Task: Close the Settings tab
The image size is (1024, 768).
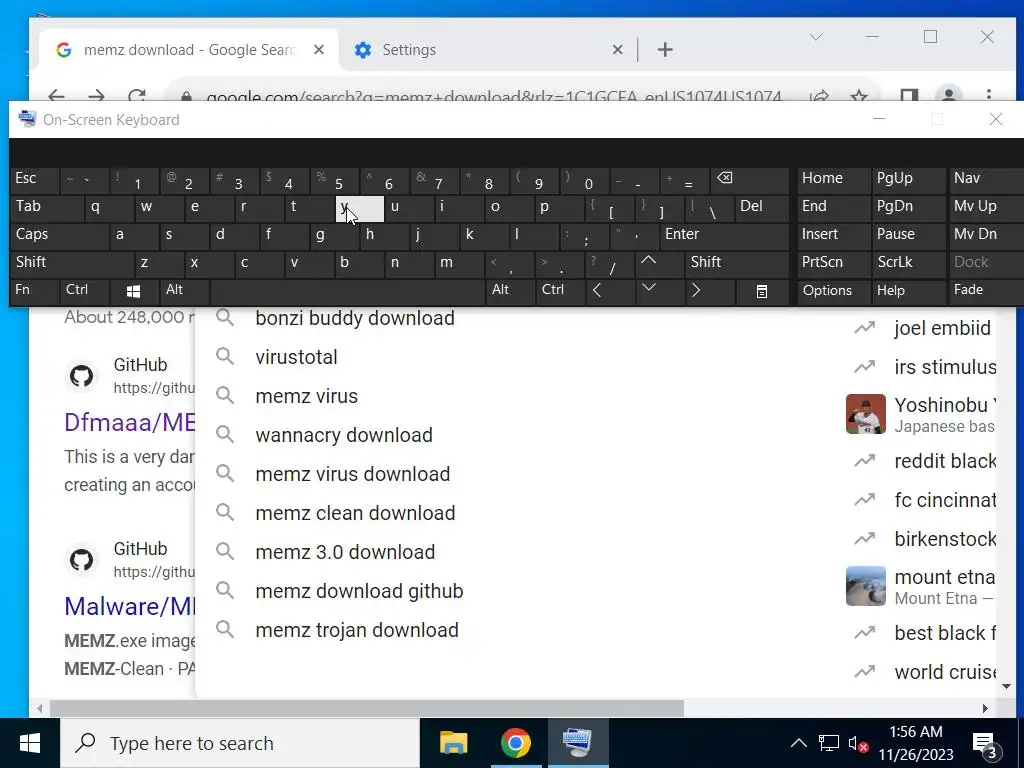Action: (x=617, y=50)
